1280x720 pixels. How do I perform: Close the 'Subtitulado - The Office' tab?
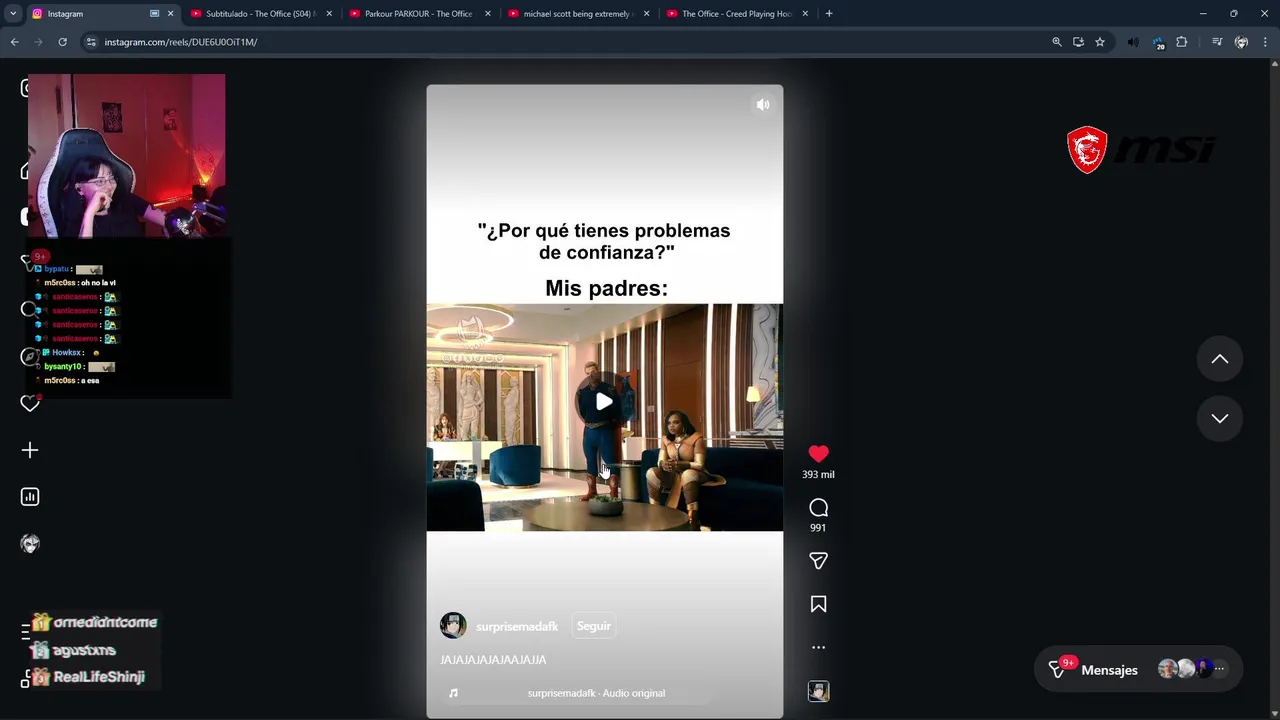click(x=329, y=14)
